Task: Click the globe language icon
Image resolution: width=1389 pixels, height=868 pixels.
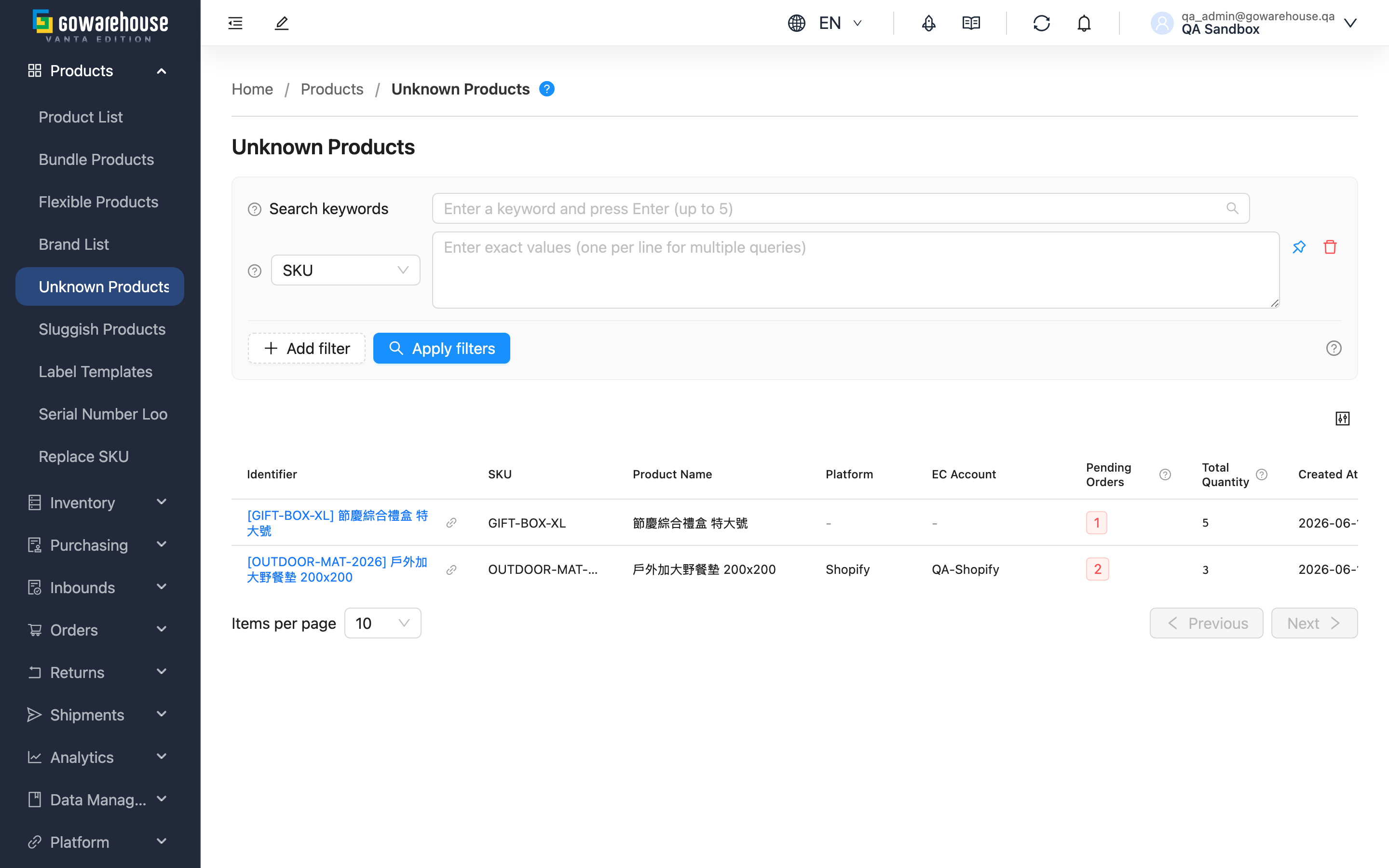Action: coord(796,23)
